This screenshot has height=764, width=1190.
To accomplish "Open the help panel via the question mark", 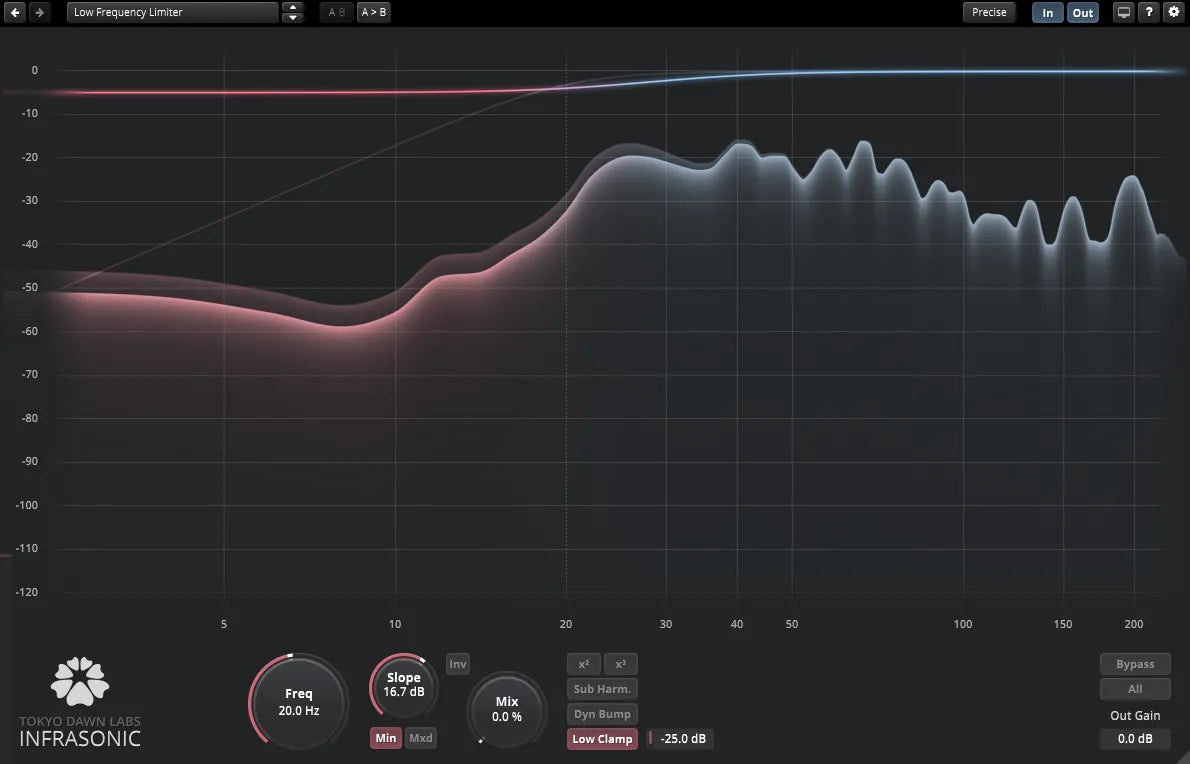I will pos(1148,12).
